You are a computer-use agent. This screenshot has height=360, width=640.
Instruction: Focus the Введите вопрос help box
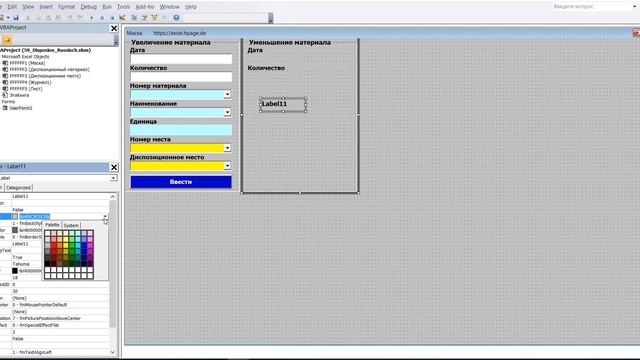point(591,7)
